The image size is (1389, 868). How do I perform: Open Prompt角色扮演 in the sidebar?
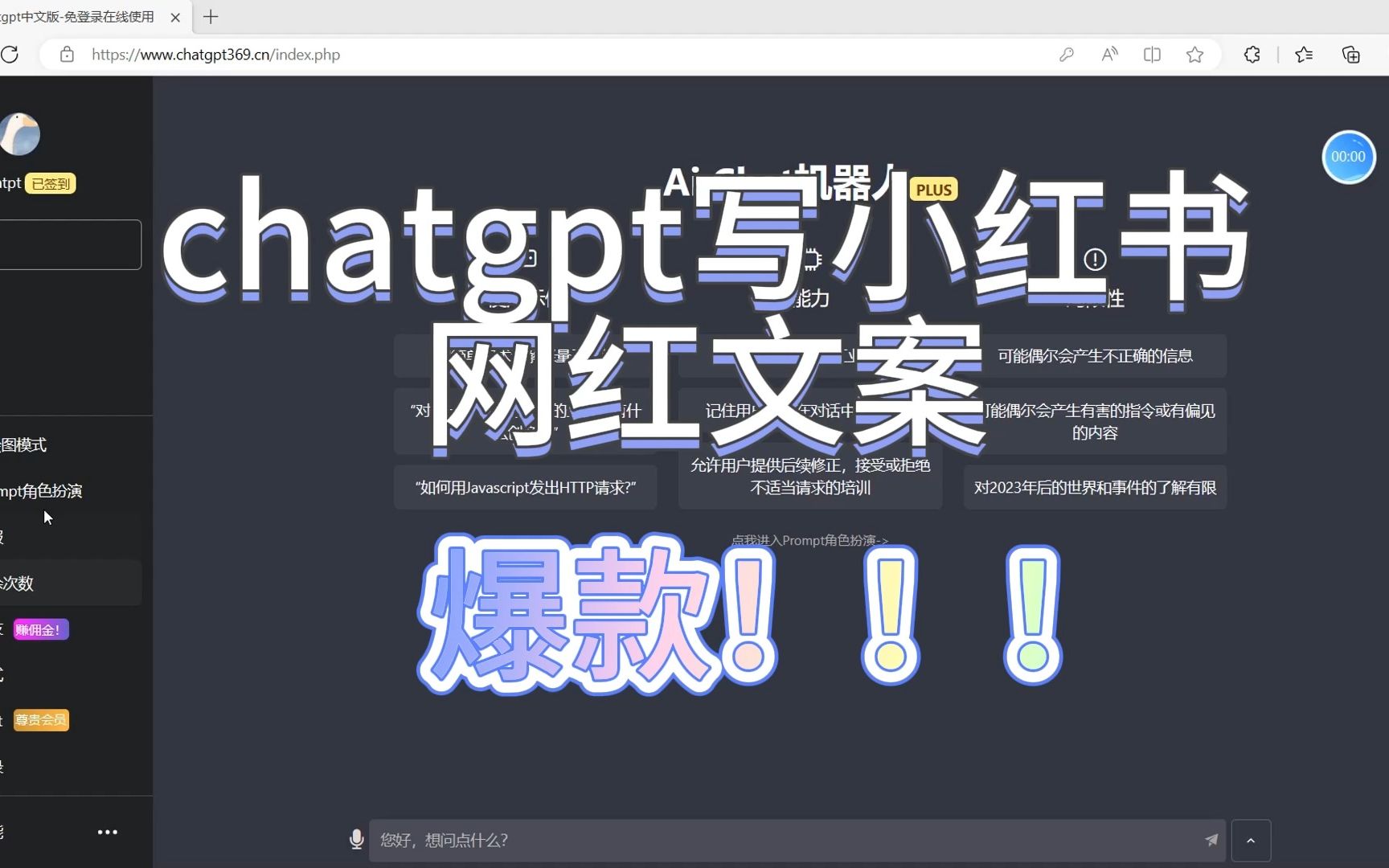pos(40,491)
